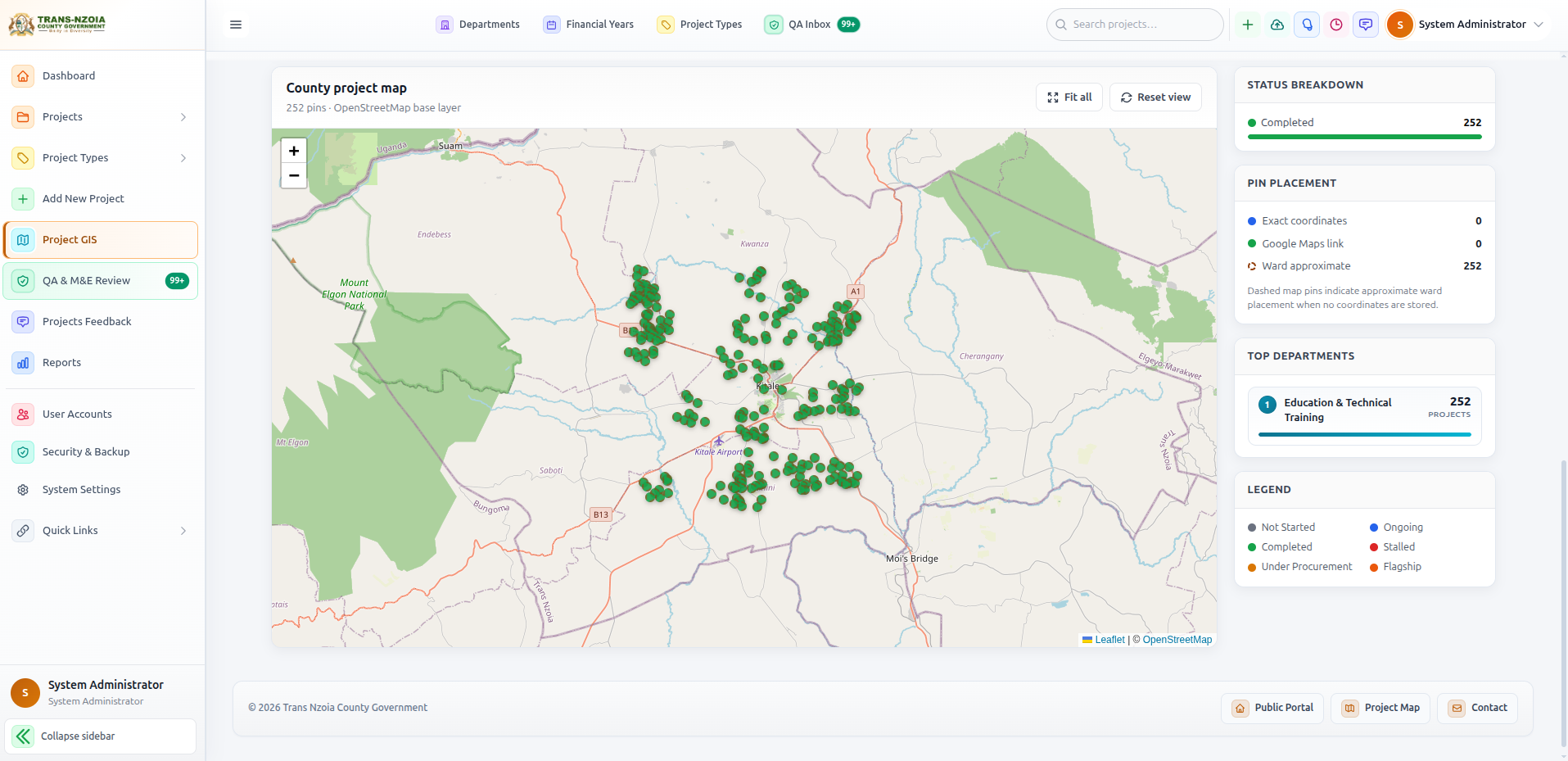Click the Collapse sidebar double-chevron icon

[23, 736]
